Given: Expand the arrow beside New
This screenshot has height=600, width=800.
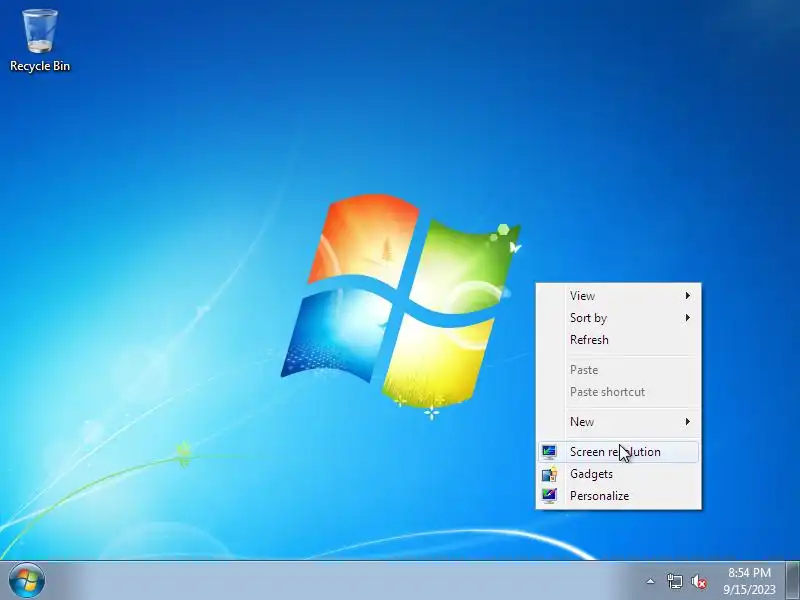Looking at the screenshot, I should point(688,421).
